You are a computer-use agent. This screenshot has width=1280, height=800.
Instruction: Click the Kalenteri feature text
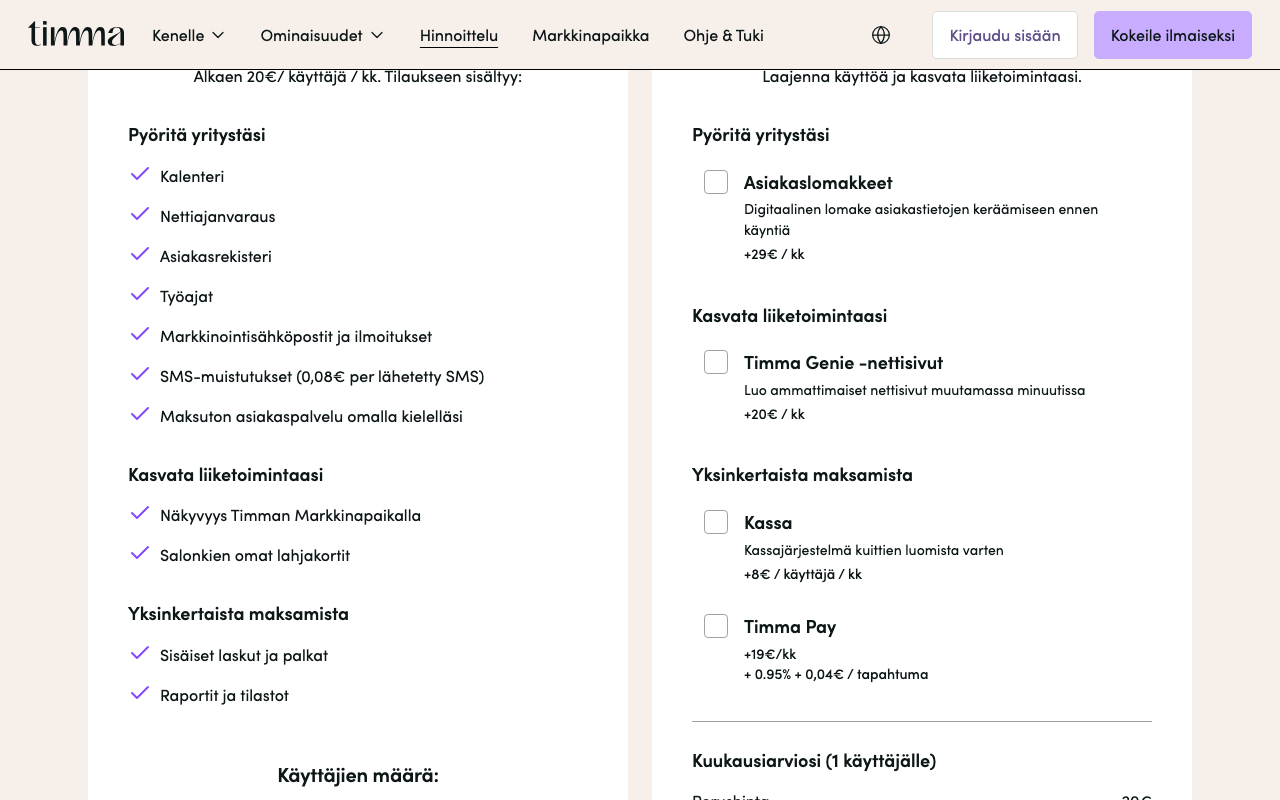pos(192,176)
